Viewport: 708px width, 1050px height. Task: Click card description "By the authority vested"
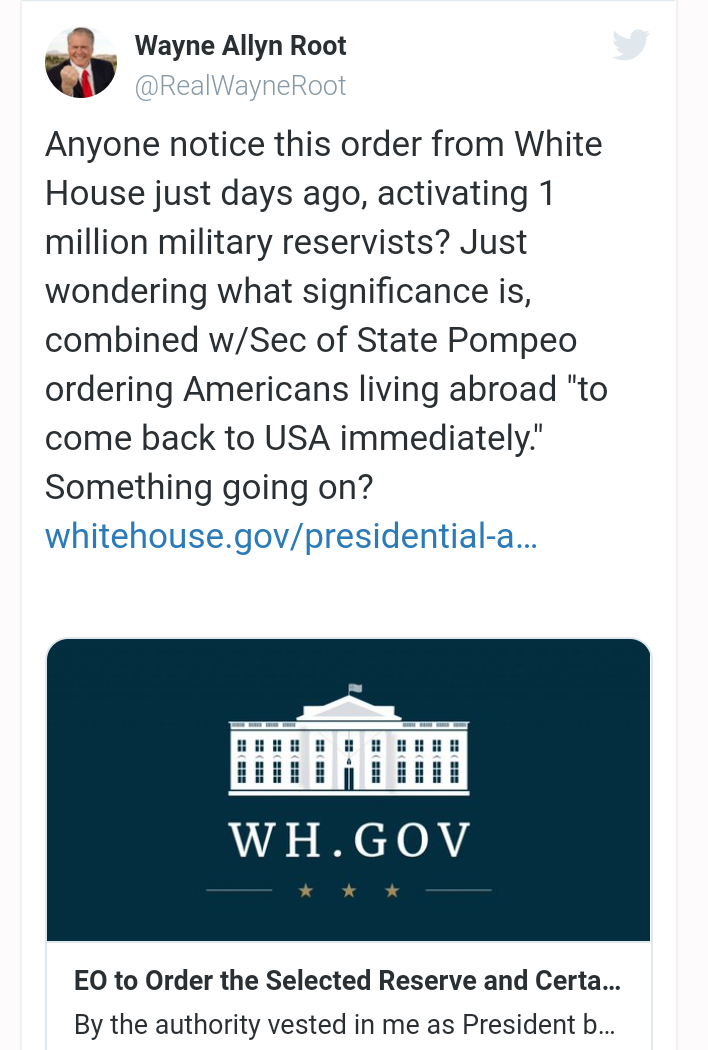click(344, 1026)
